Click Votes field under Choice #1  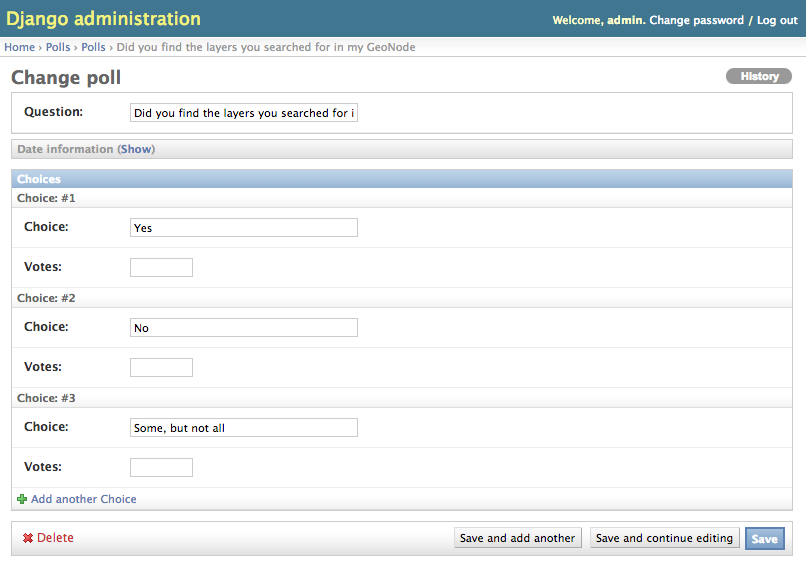click(x=161, y=267)
